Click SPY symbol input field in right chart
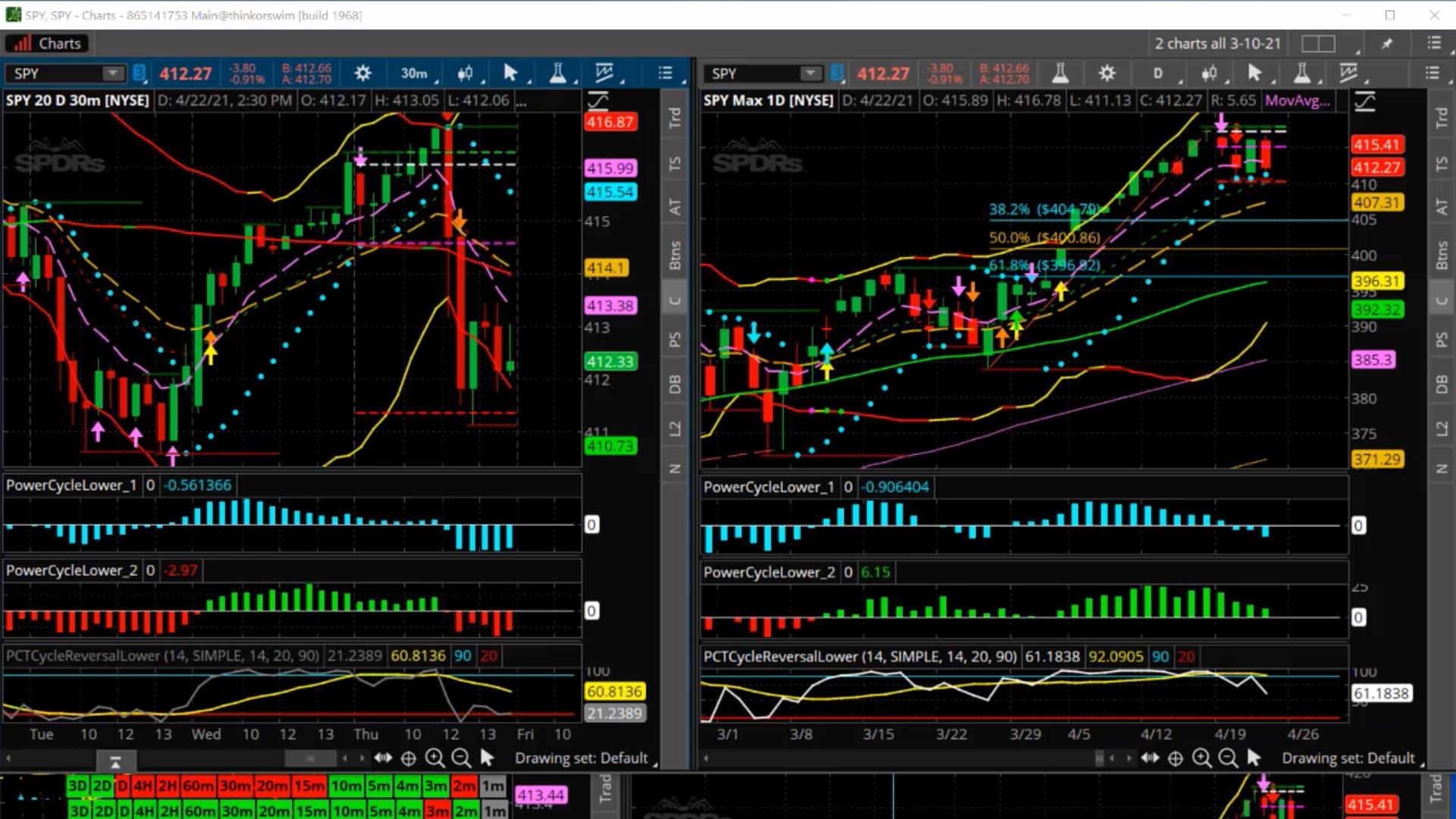Viewport: 1456px width, 819px height. pyautogui.click(x=753, y=74)
